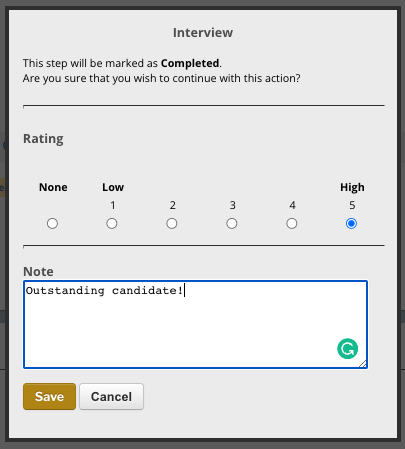The height and width of the screenshot is (449, 405).
Task: Click inside the Note text area
Action: click(x=195, y=325)
